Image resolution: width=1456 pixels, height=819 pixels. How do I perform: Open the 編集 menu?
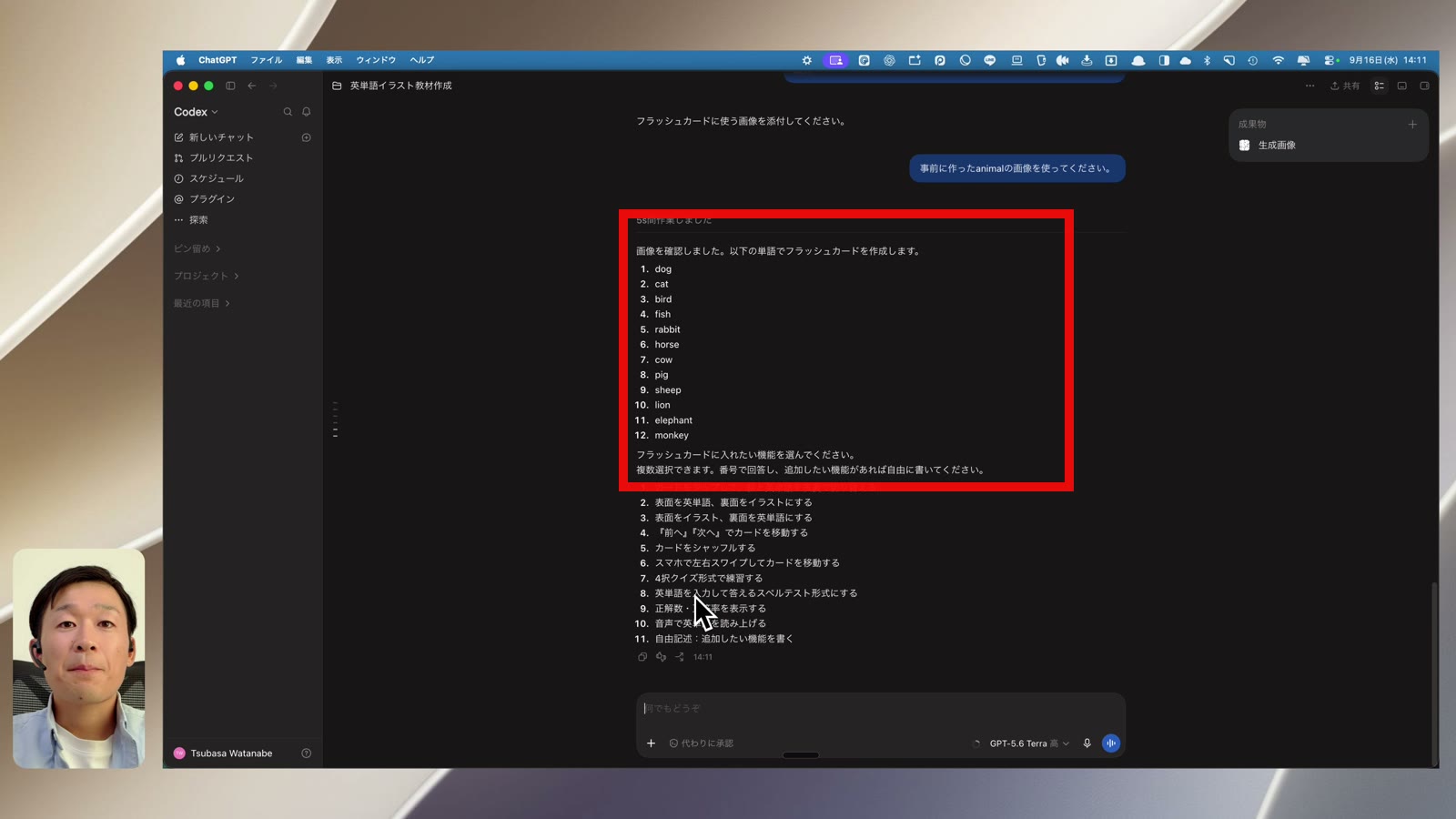[304, 60]
